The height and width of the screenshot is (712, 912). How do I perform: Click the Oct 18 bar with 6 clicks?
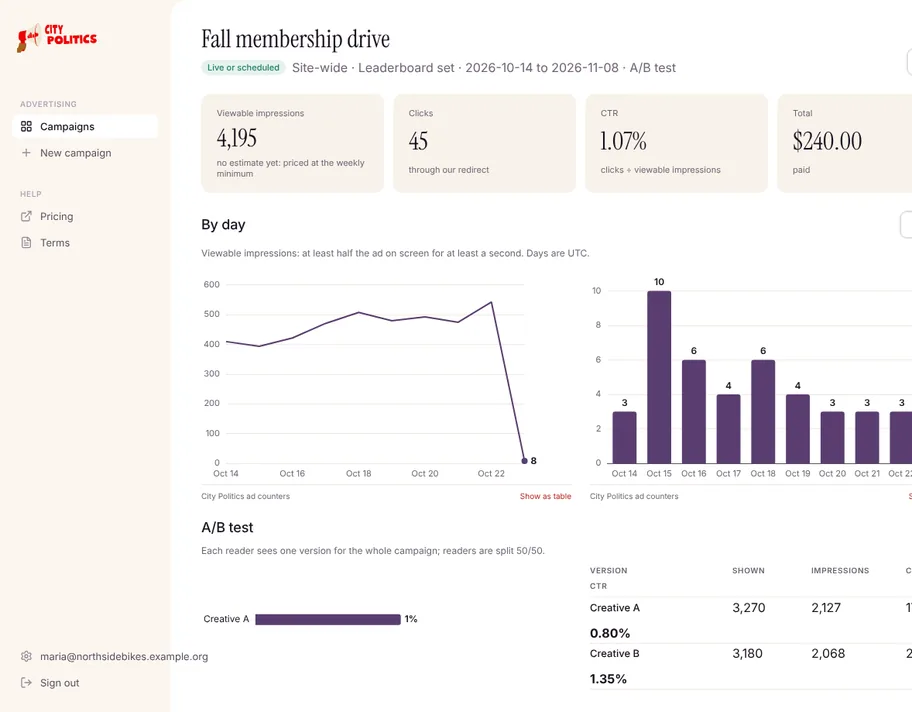(763, 411)
